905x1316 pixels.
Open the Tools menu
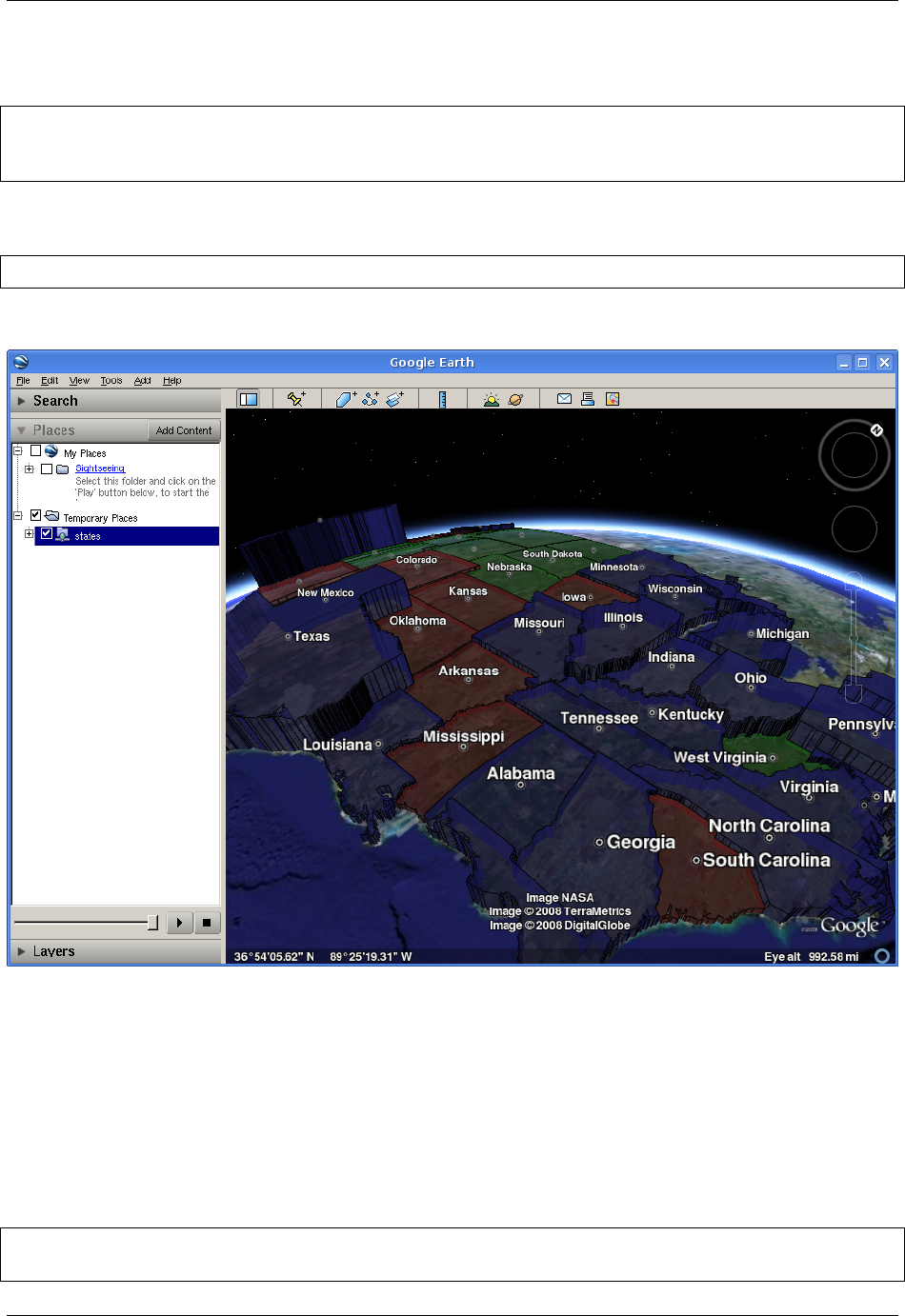pyautogui.click(x=111, y=380)
